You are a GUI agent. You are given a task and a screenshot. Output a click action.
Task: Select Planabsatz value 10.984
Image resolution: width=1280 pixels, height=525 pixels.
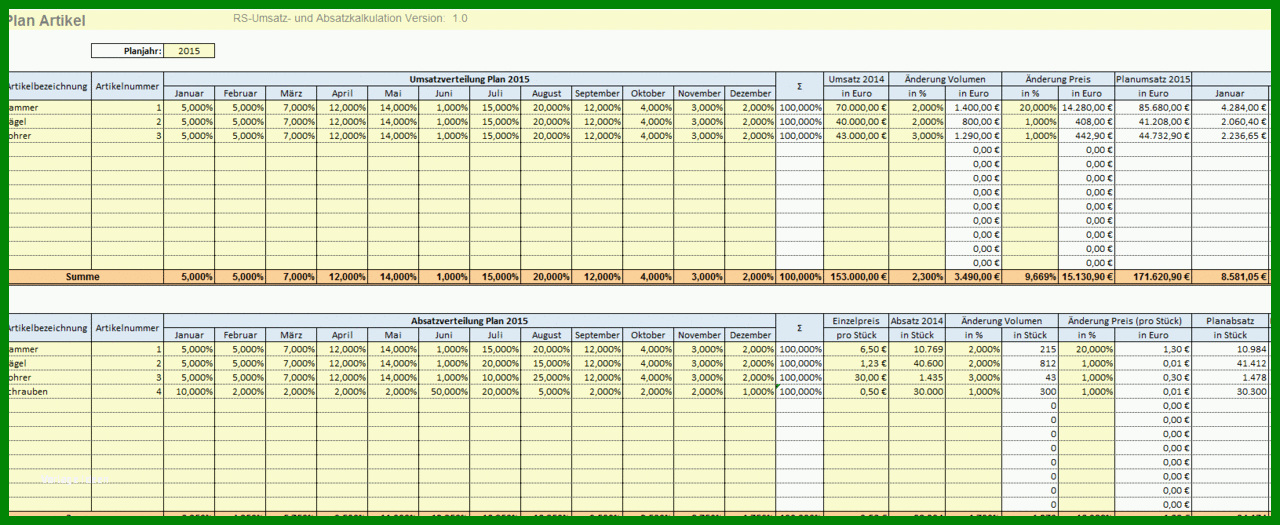pyautogui.click(x=1229, y=349)
